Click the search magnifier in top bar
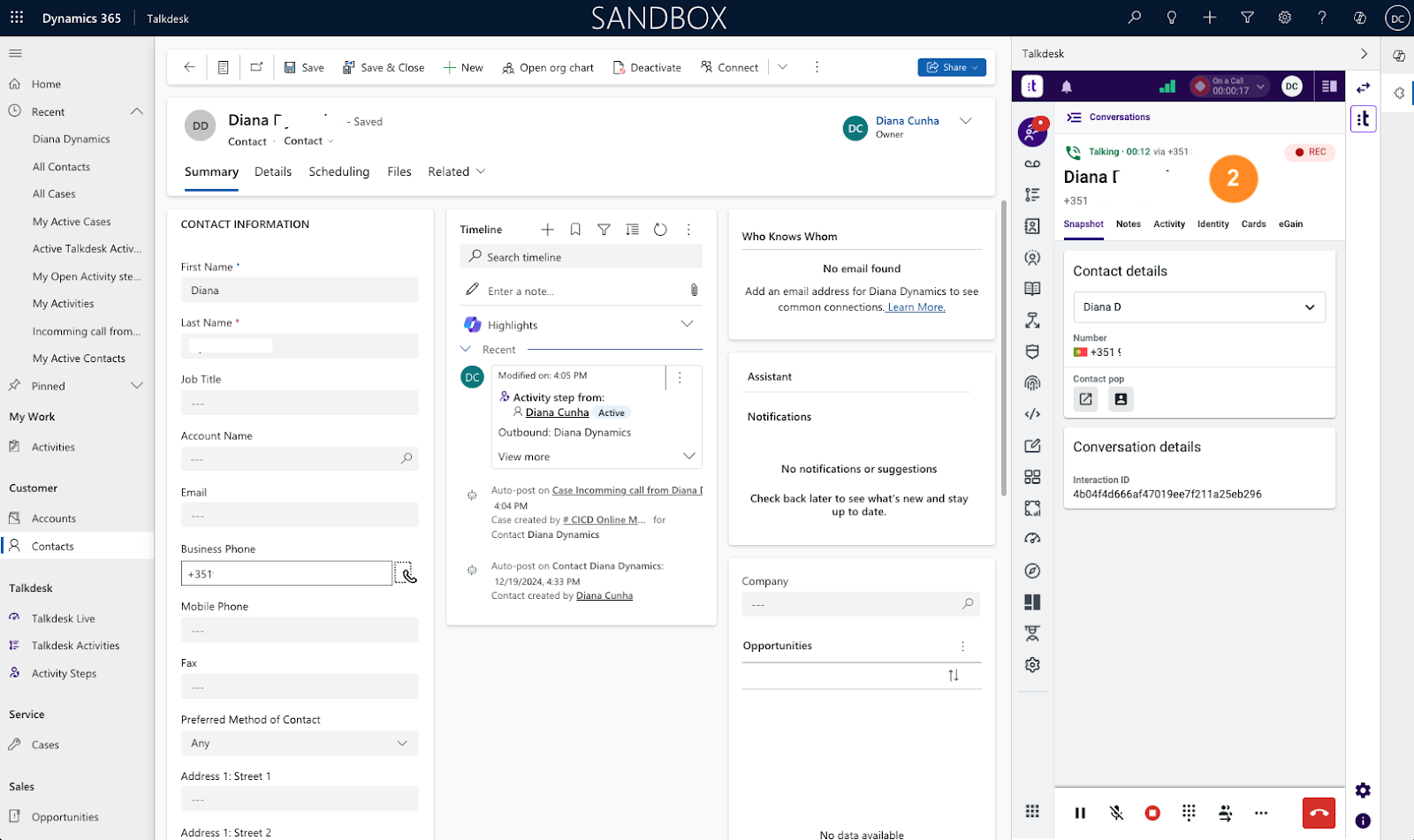The image size is (1414, 840). click(x=1135, y=18)
